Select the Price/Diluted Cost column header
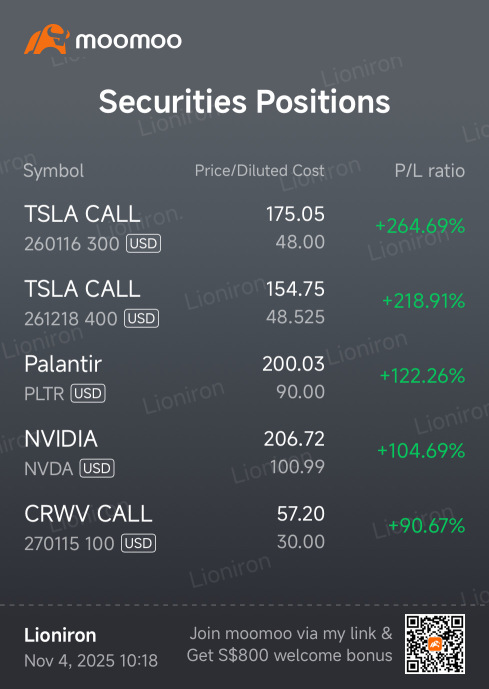The width and height of the screenshot is (489, 689). click(x=260, y=170)
